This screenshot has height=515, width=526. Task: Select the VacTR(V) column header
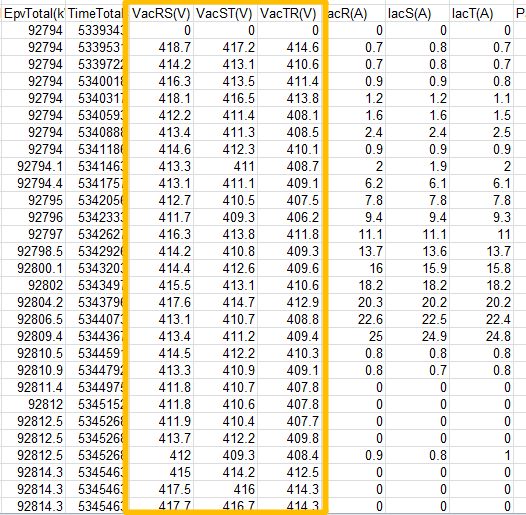[290, 13]
